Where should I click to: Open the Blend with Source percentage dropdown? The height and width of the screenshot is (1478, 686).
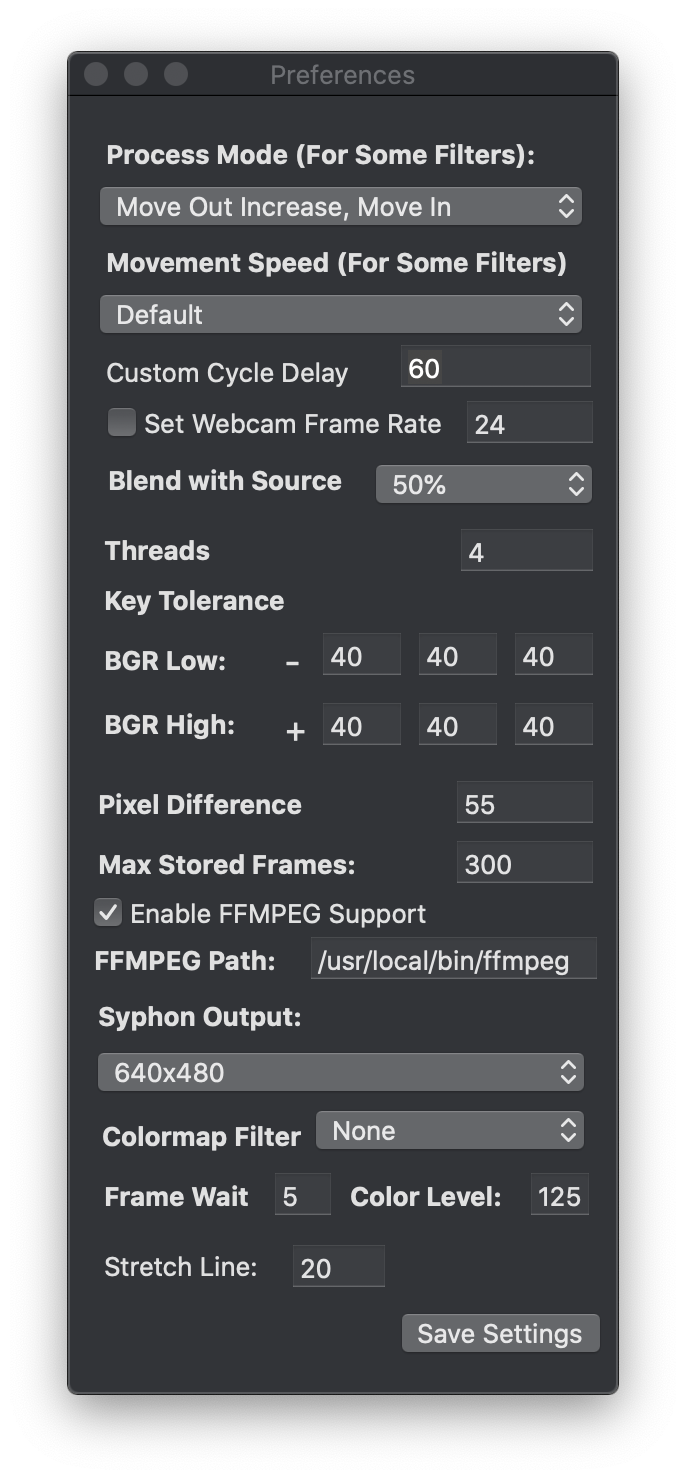[484, 485]
